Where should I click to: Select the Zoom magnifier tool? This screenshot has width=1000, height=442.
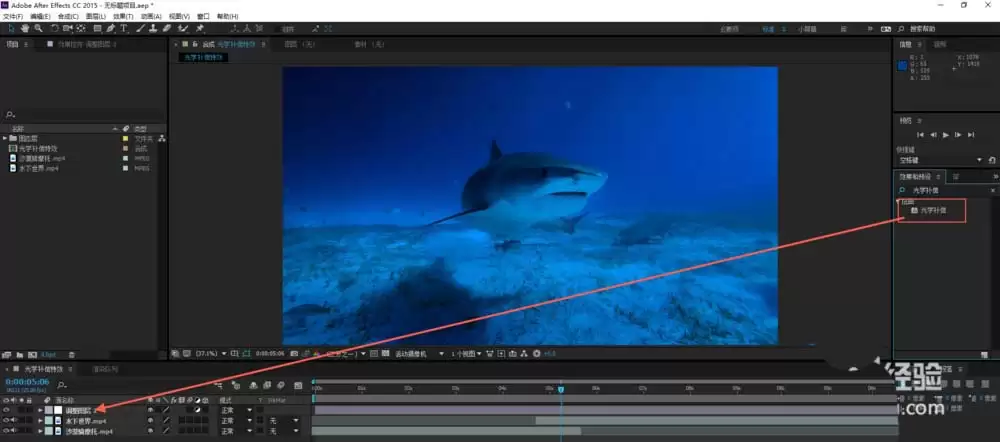pos(38,28)
